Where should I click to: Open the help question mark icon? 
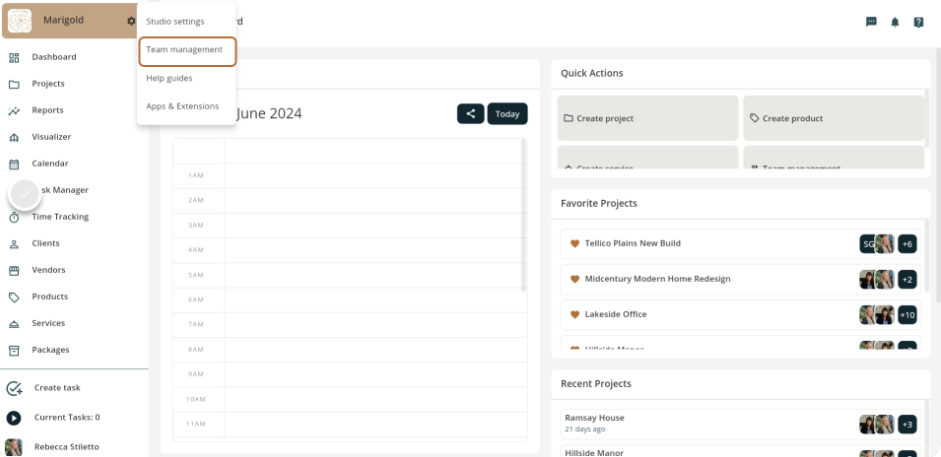pyautogui.click(x=918, y=22)
